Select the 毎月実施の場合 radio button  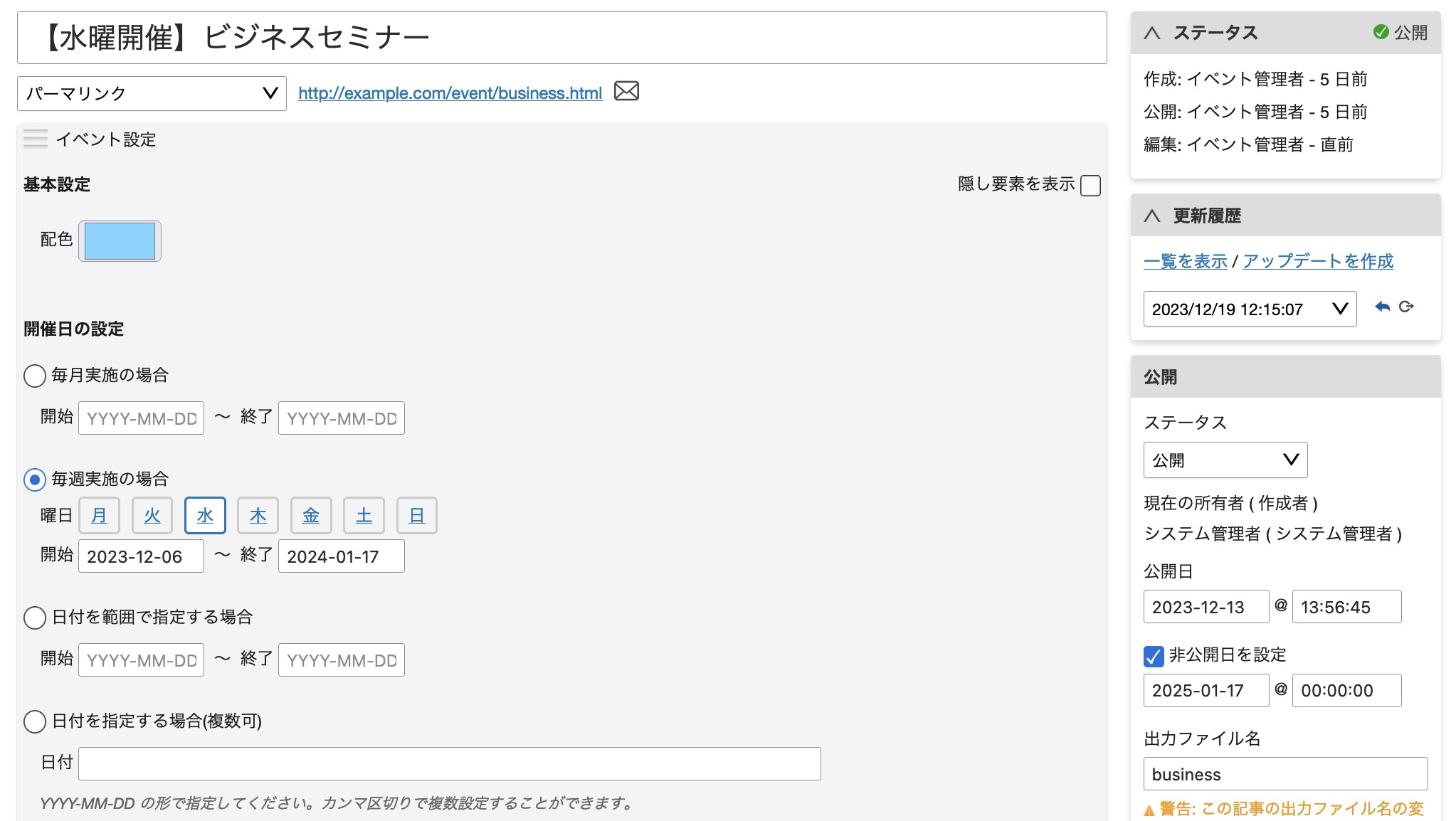[35, 376]
